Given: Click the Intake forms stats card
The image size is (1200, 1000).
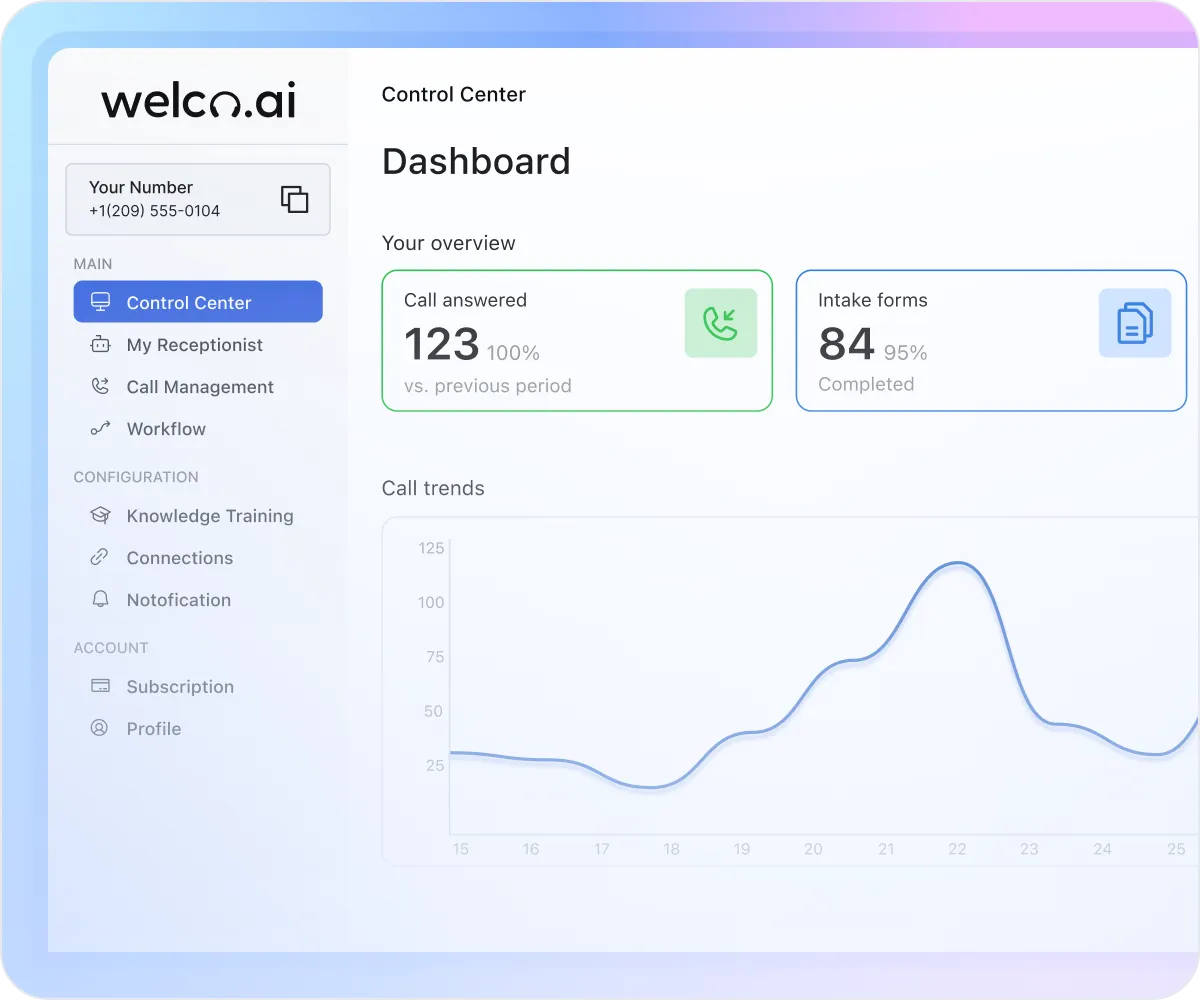Looking at the screenshot, I should pos(990,340).
